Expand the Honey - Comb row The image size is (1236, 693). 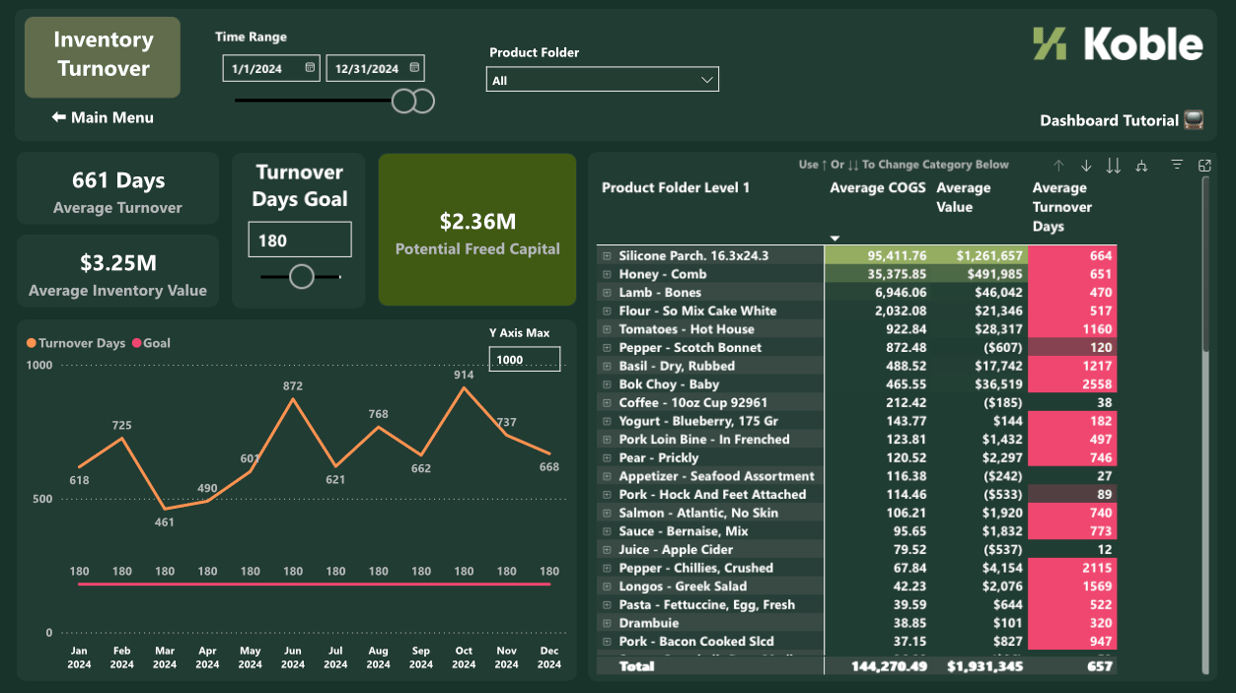607,274
